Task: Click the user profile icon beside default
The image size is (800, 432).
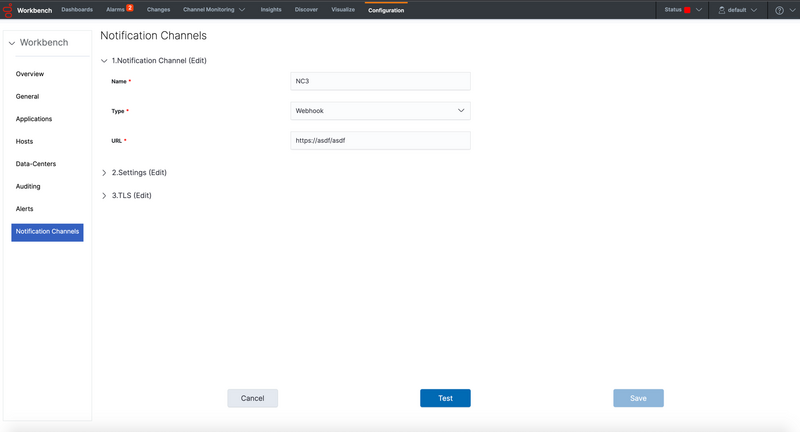Action: (x=722, y=10)
